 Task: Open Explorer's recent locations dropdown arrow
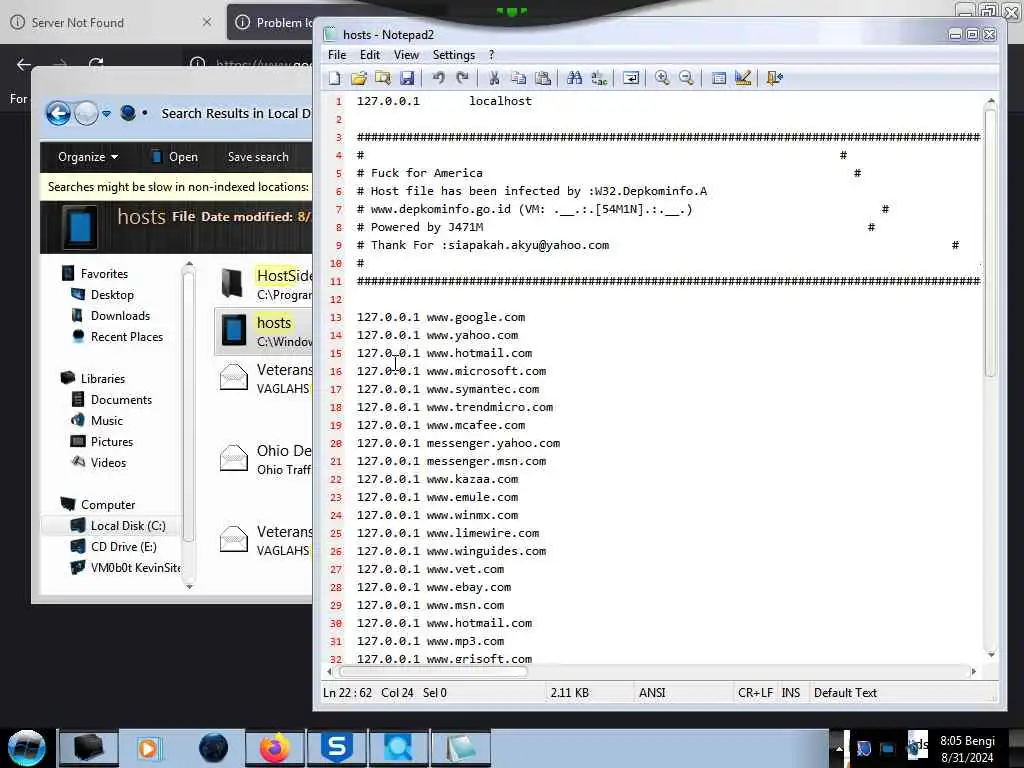pos(106,114)
